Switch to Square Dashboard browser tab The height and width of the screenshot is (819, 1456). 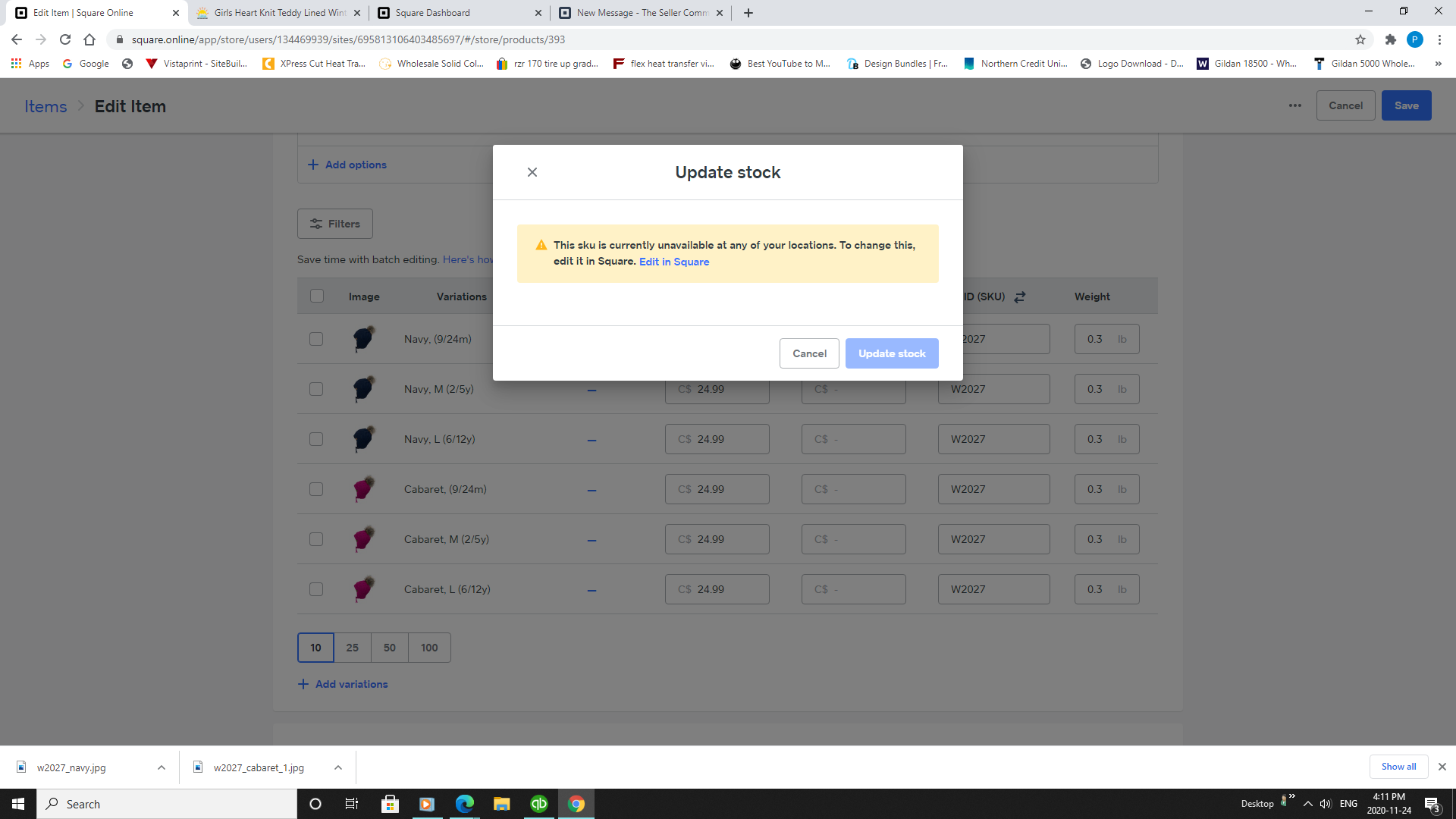coord(460,13)
